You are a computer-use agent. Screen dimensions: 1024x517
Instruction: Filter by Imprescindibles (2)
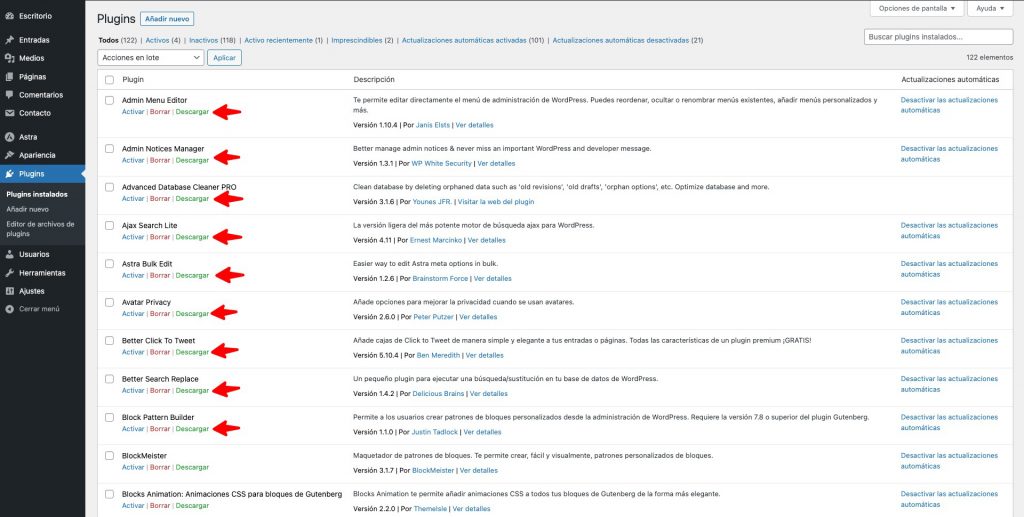[x=362, y=40]
